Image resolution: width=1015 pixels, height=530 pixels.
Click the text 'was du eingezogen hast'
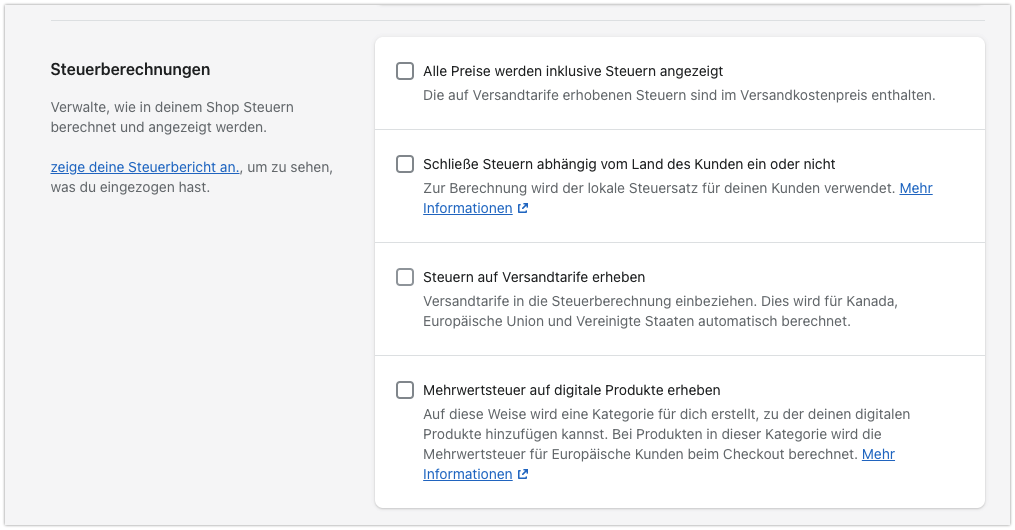click(130, 187)
